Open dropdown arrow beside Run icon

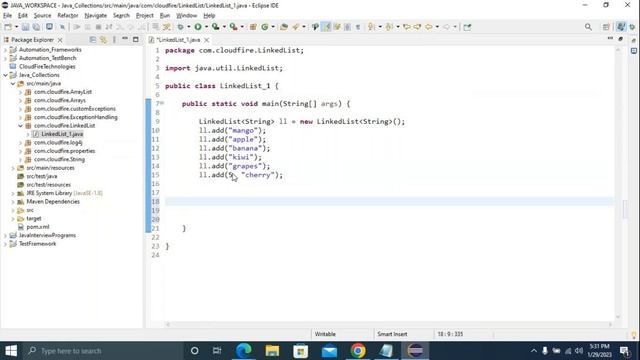point(206,27)
